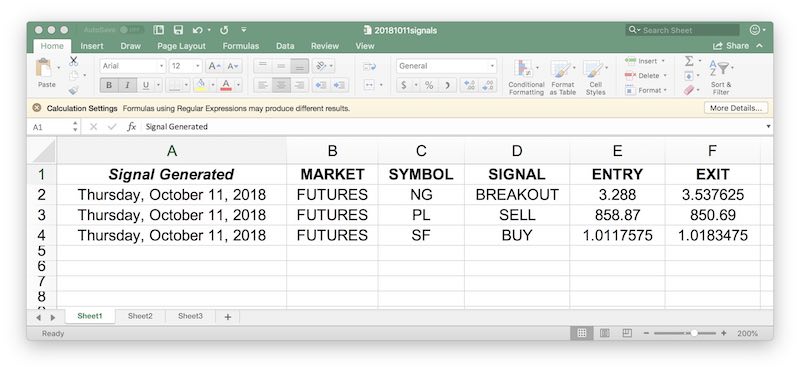Expand the Paste options arrow

coord(59,67)
